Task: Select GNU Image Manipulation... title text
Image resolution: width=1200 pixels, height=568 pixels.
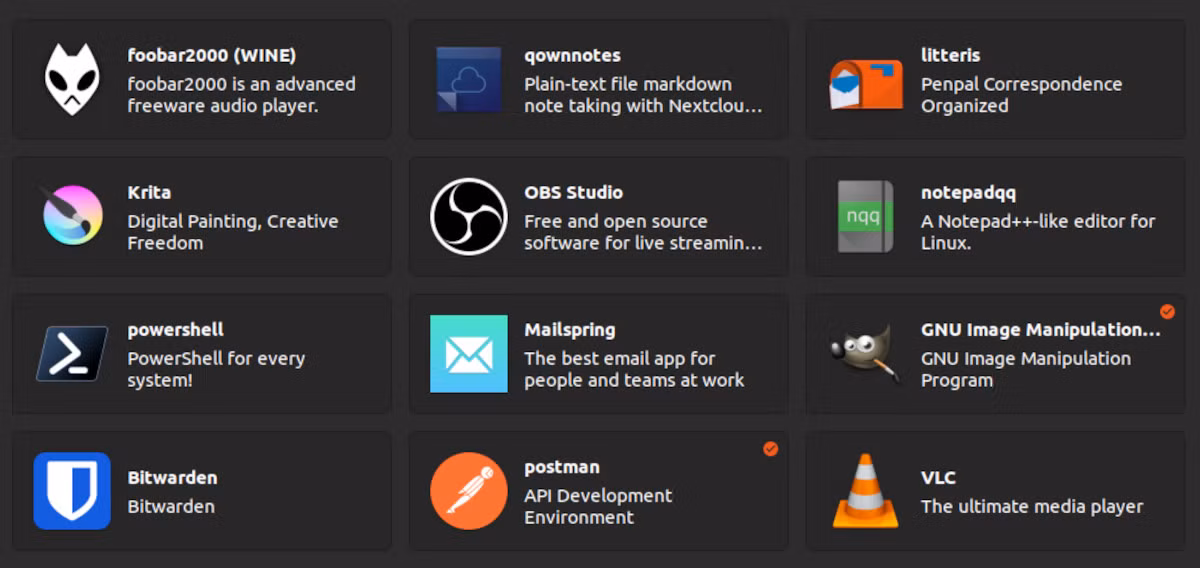Action: (1041, 329)
